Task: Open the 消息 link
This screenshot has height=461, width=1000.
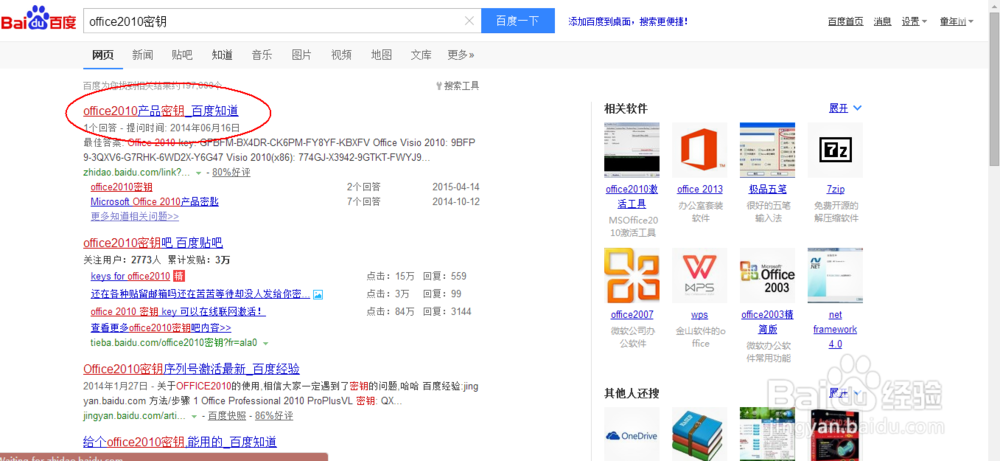Action: pos(883,21)
